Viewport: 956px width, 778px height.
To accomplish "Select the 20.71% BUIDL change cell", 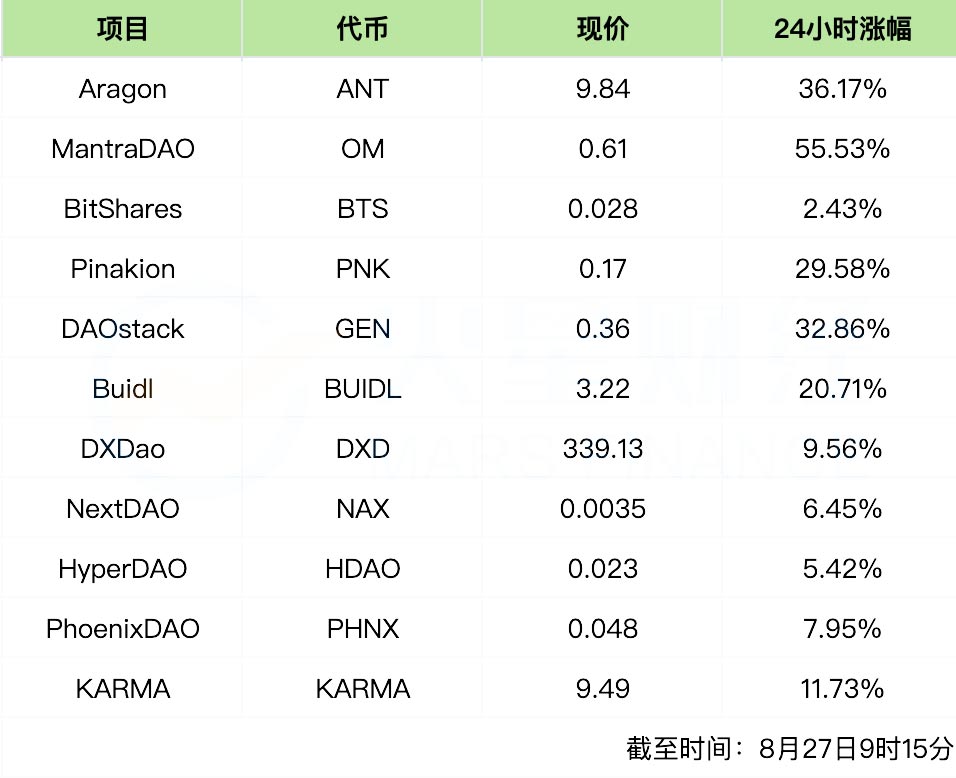I will click(x=842, y=388).
